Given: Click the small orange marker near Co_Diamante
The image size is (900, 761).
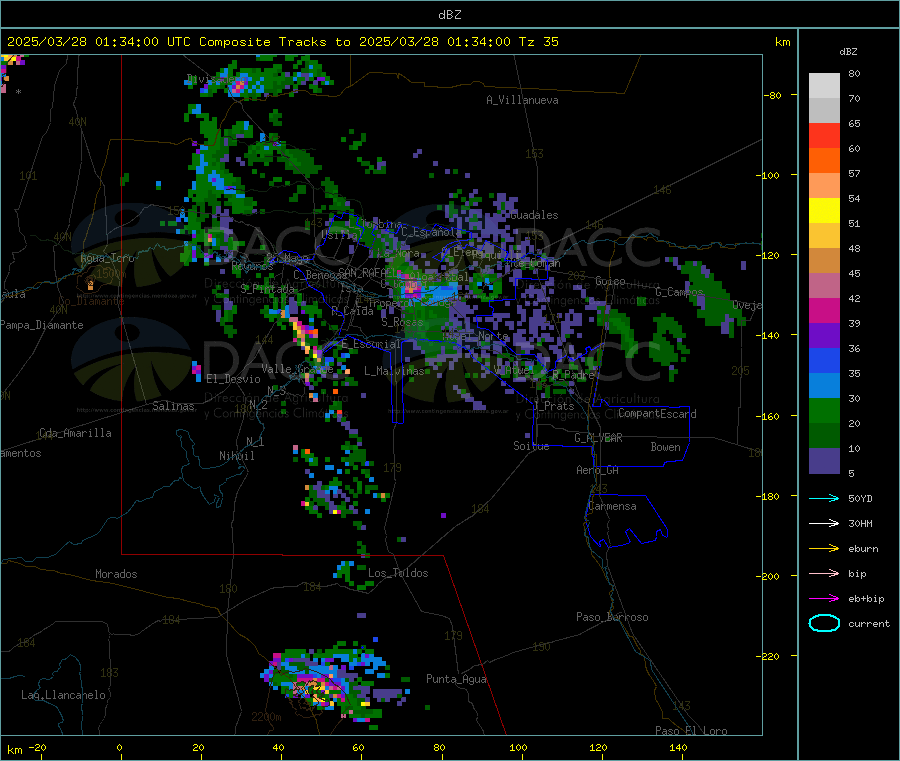Looking at the screenshot, I should [90, 284].
